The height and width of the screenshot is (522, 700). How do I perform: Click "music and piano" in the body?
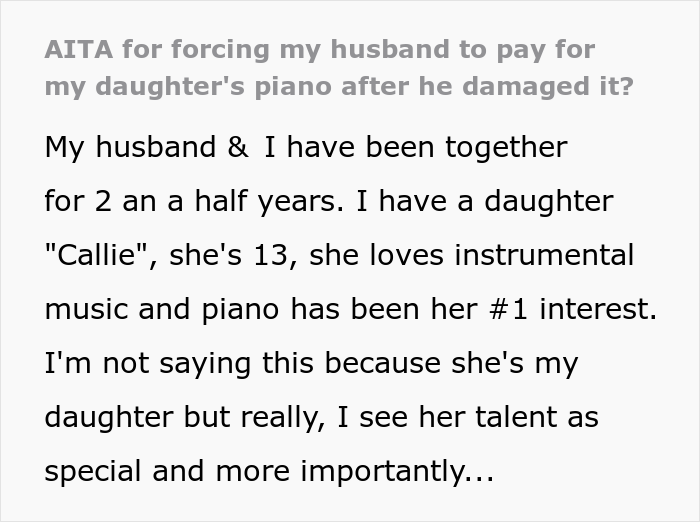point(162,309)
